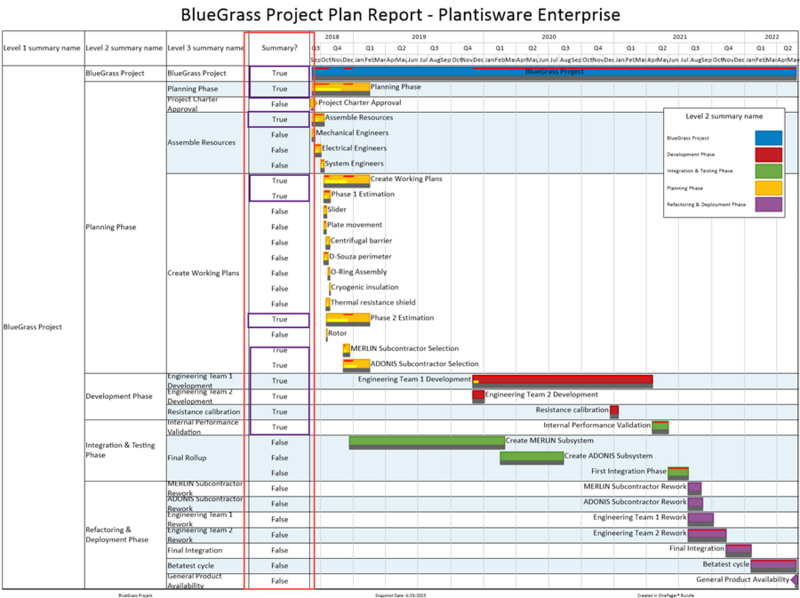Image resolution: width=800 pixels, height=598 pixels.
Task: Click the BlueGrass Project blue summary bar
Action: 554,72
